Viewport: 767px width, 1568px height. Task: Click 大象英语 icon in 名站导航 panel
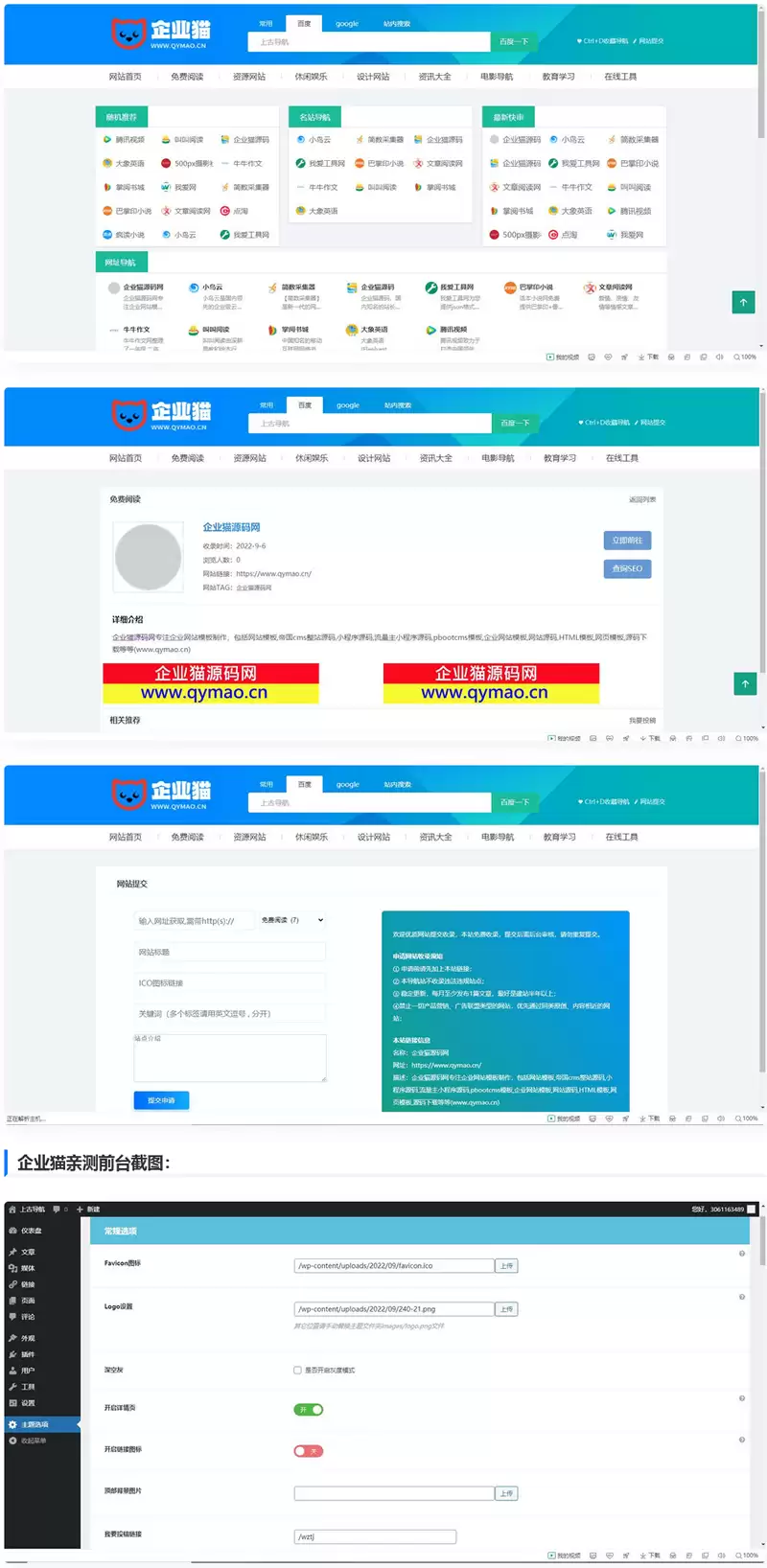point(300,211)
